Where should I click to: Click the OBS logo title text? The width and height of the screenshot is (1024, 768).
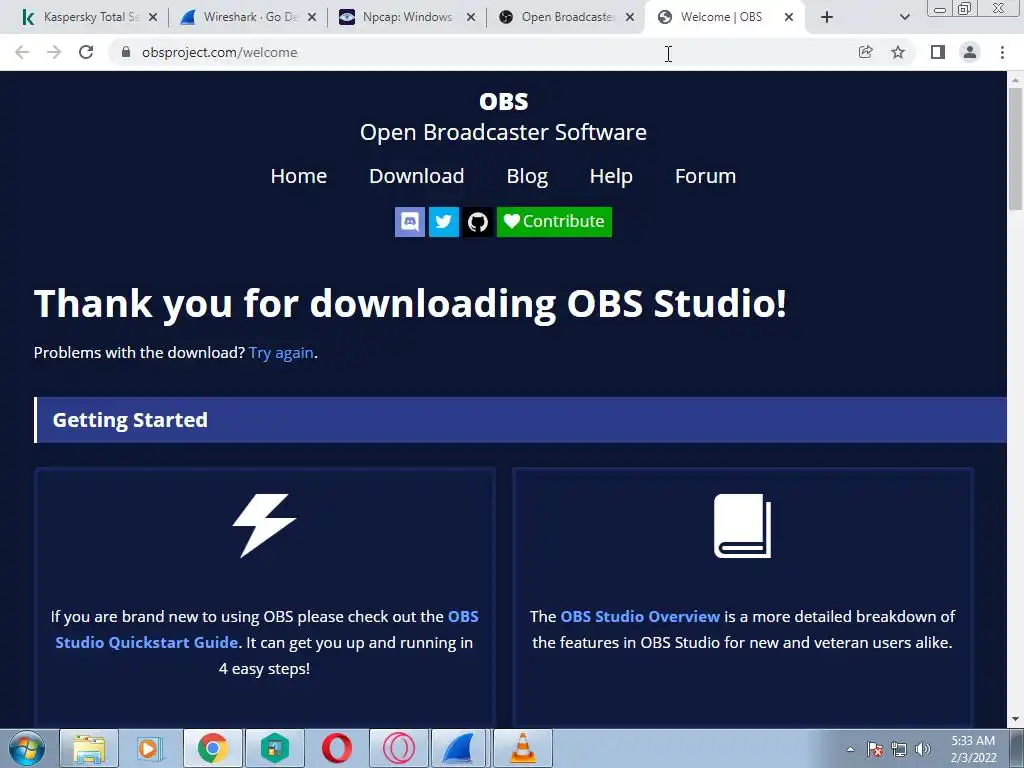[504, 101]
